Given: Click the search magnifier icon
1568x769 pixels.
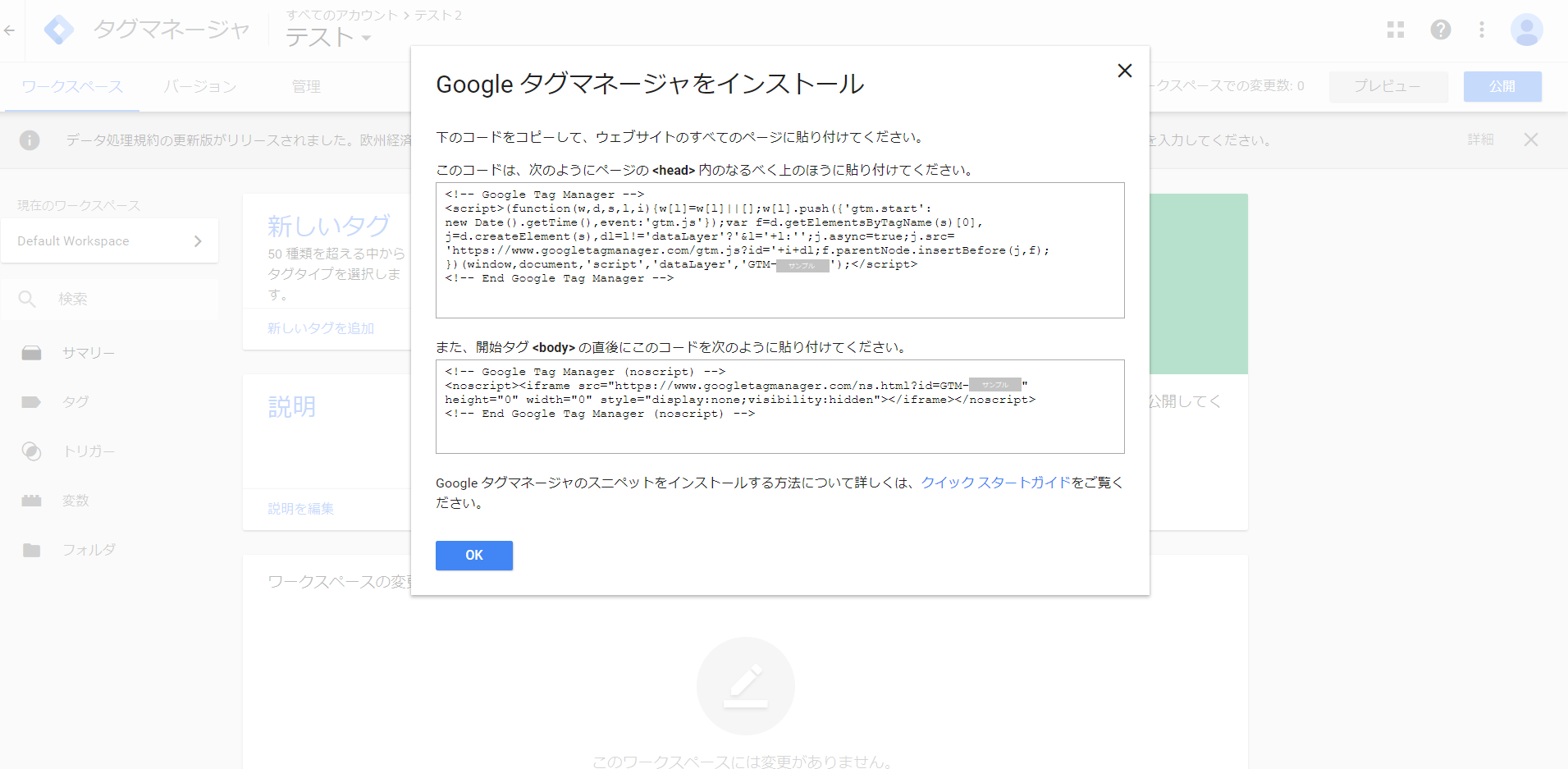Looking at the screenshot, I should point(27,299).
